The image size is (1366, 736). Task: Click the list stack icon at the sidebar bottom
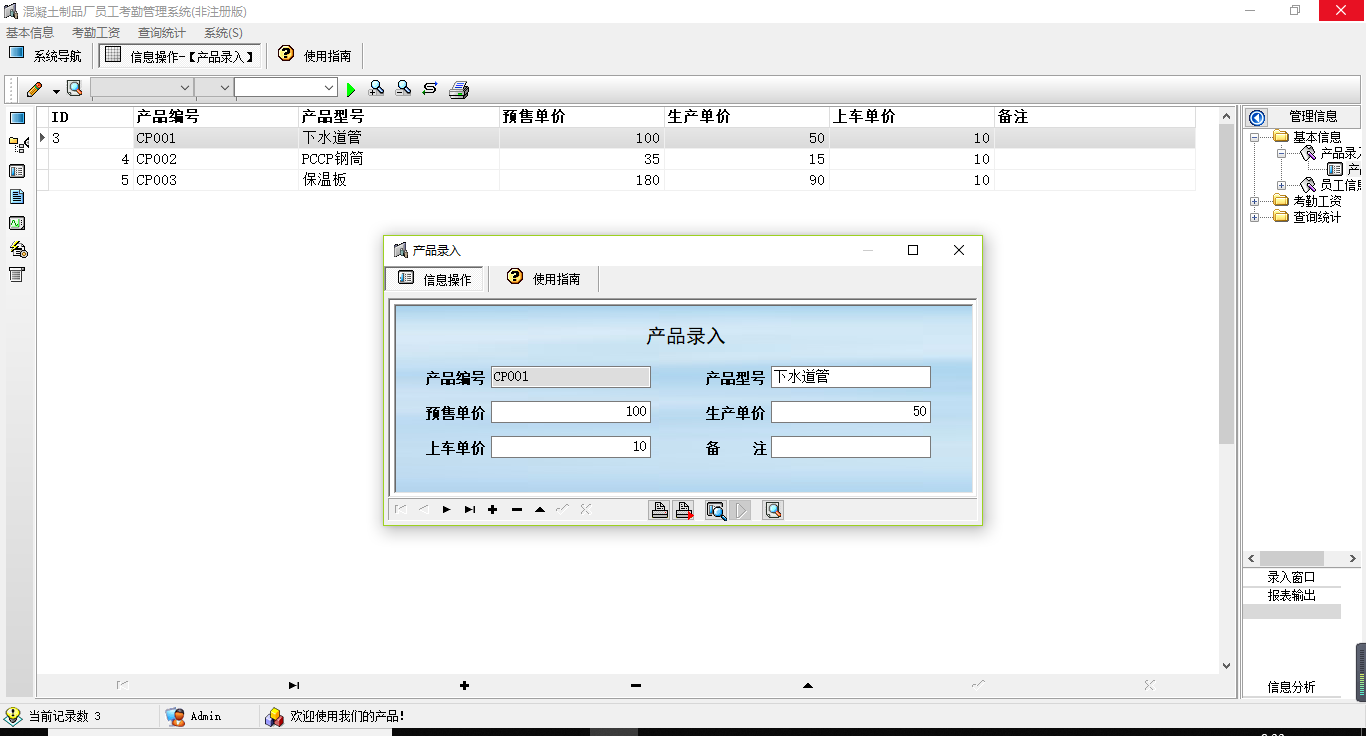tap(17, 275)
